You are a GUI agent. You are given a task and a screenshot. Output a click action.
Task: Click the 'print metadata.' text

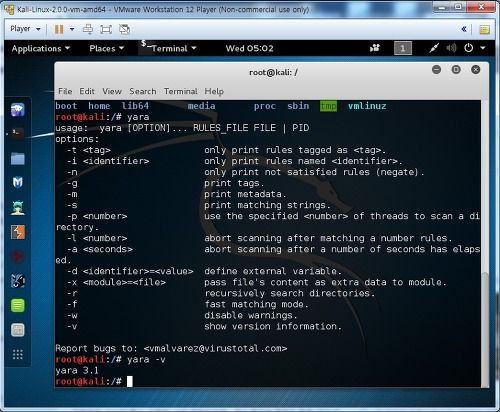(245, 194)
